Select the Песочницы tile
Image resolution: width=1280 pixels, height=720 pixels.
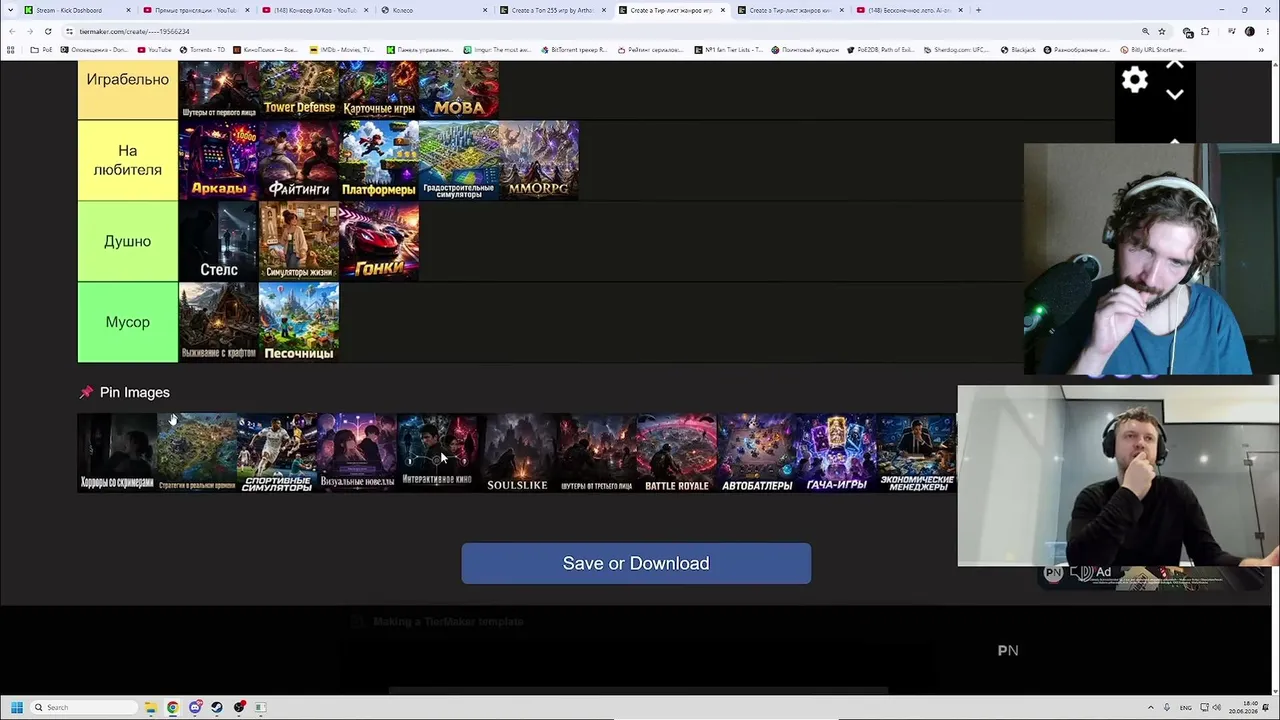pos(299,322)
